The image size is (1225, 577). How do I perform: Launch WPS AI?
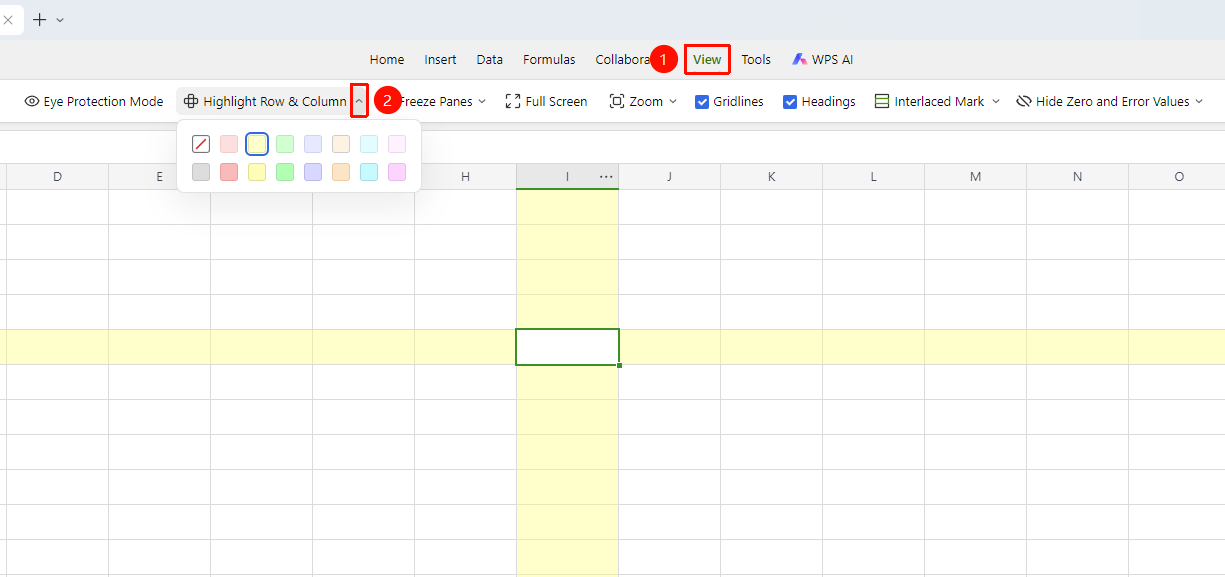pyautogui.click(x=822, y=59)
